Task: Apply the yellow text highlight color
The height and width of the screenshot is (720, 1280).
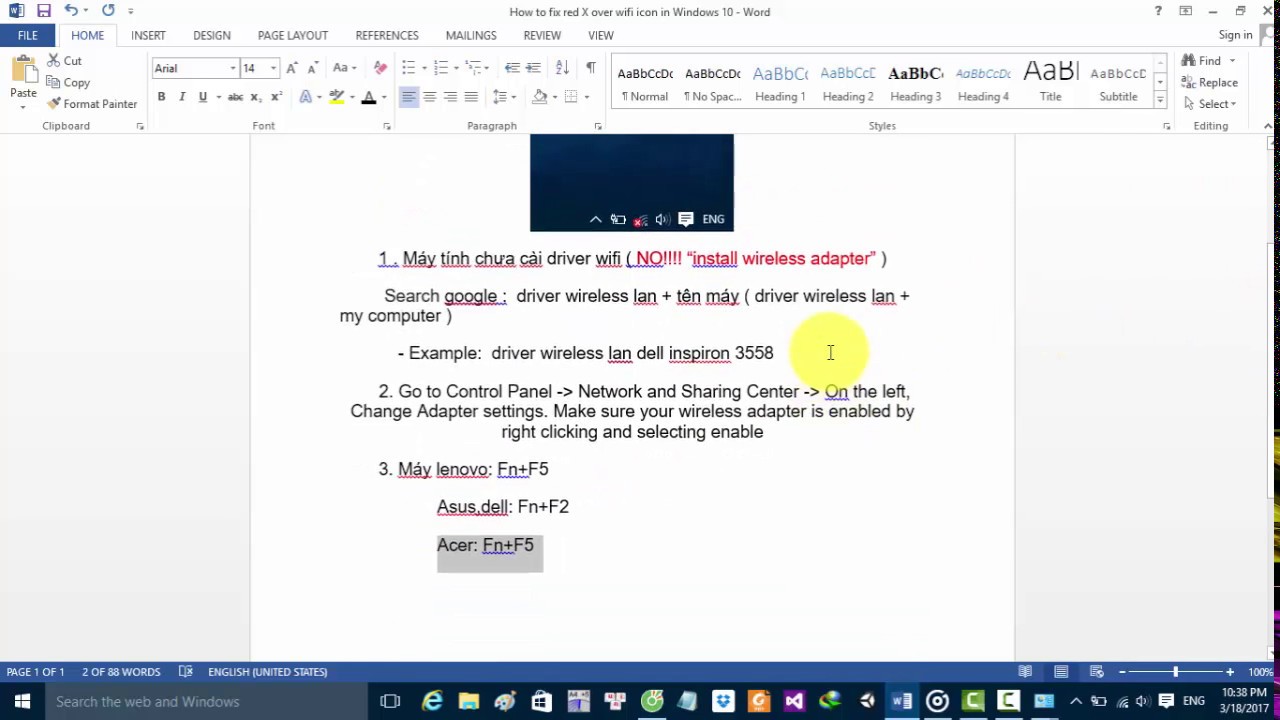Action: tap(337, 96)
